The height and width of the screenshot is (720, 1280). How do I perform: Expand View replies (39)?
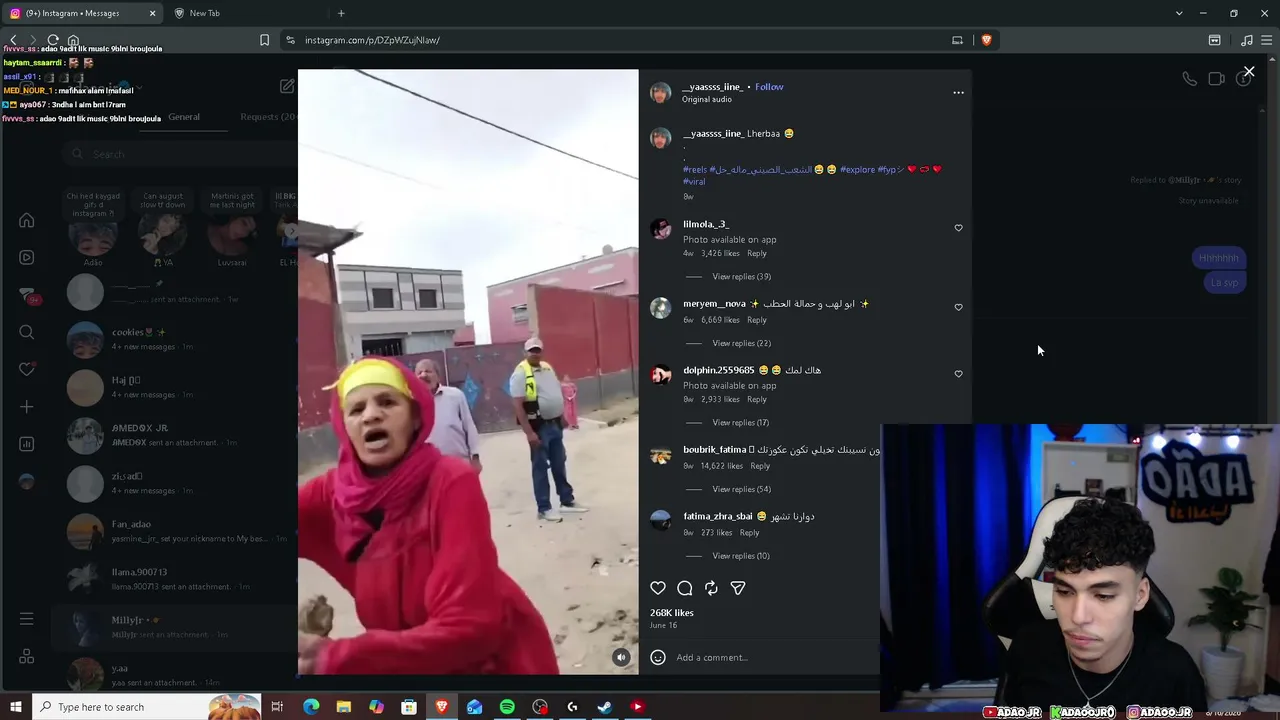click(741, 277)
